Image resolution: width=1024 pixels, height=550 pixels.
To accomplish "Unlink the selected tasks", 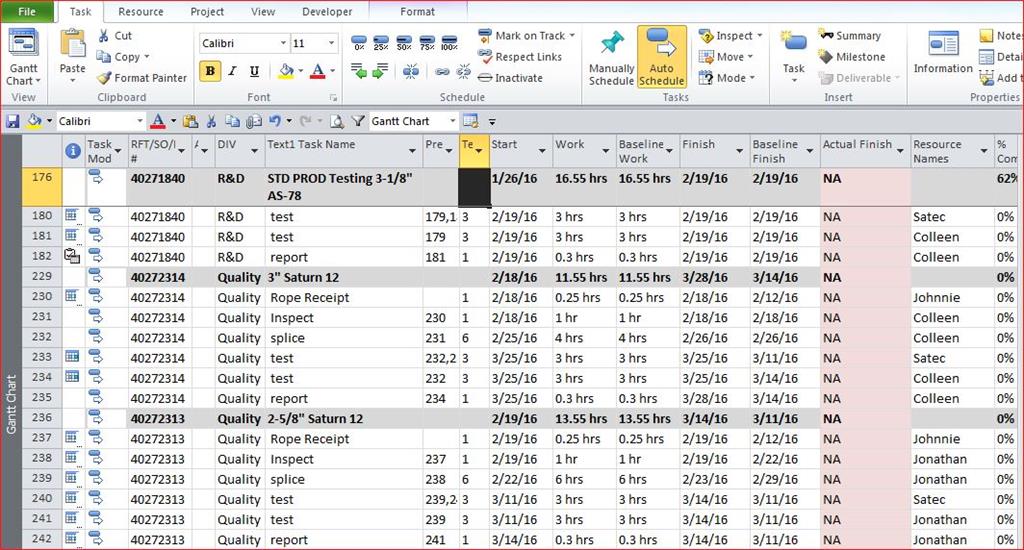I will point(464,71).
